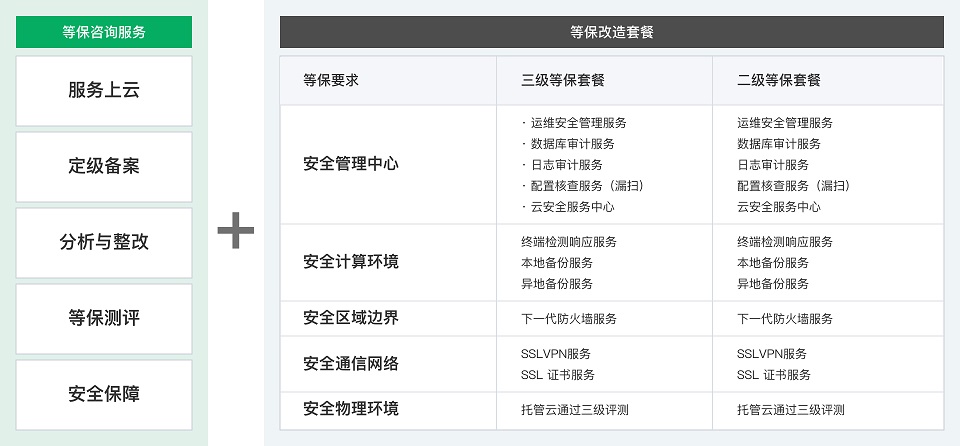The image size is (960, 446).
Task: Select the 等保改造套餐 dark header
Action: 612,32
